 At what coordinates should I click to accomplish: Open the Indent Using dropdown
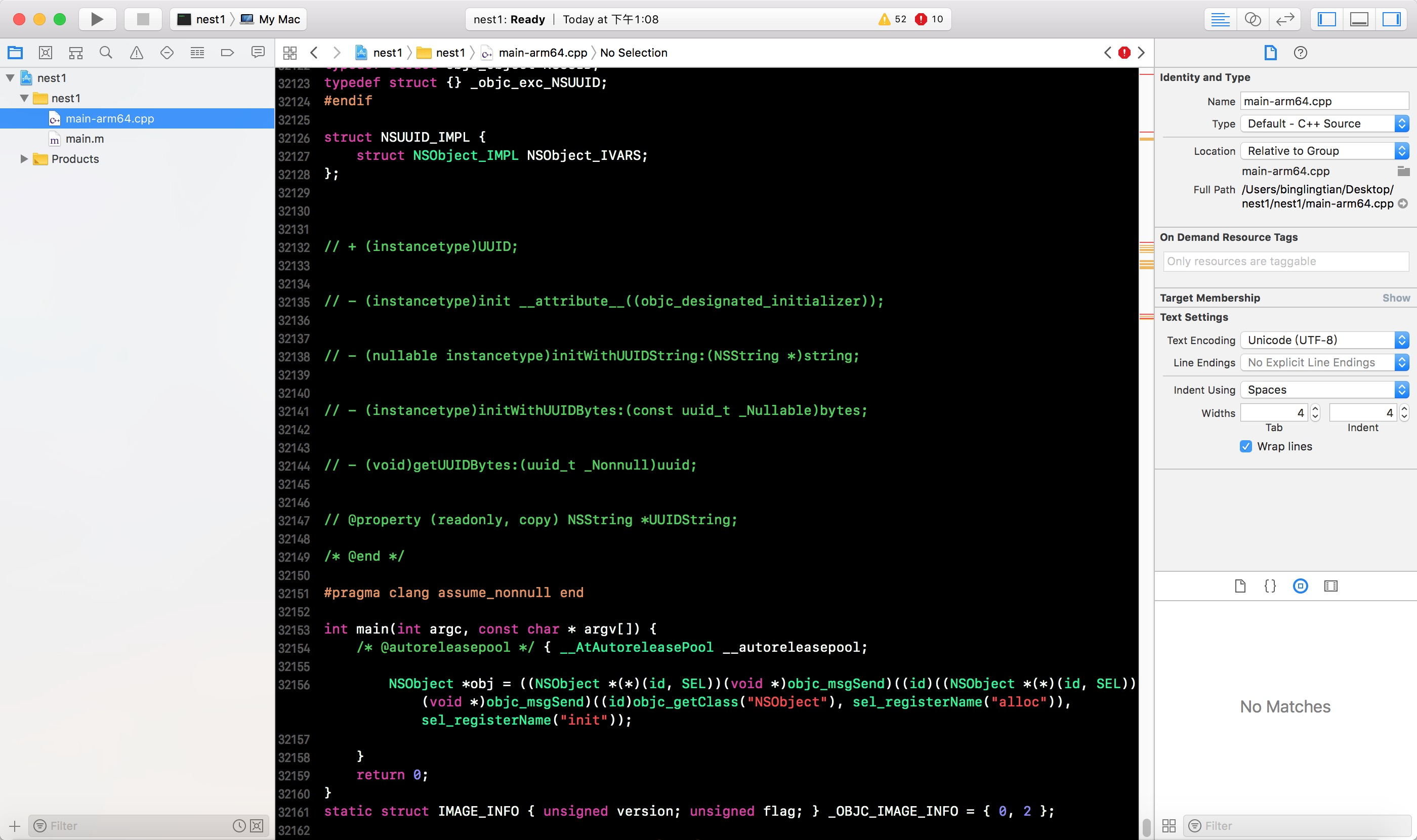point(1323,390)
